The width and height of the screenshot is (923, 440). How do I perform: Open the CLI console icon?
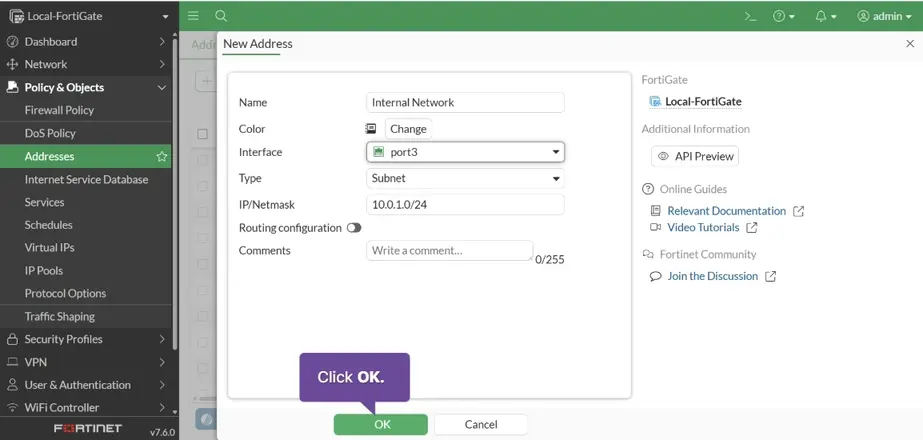[750, 16]
